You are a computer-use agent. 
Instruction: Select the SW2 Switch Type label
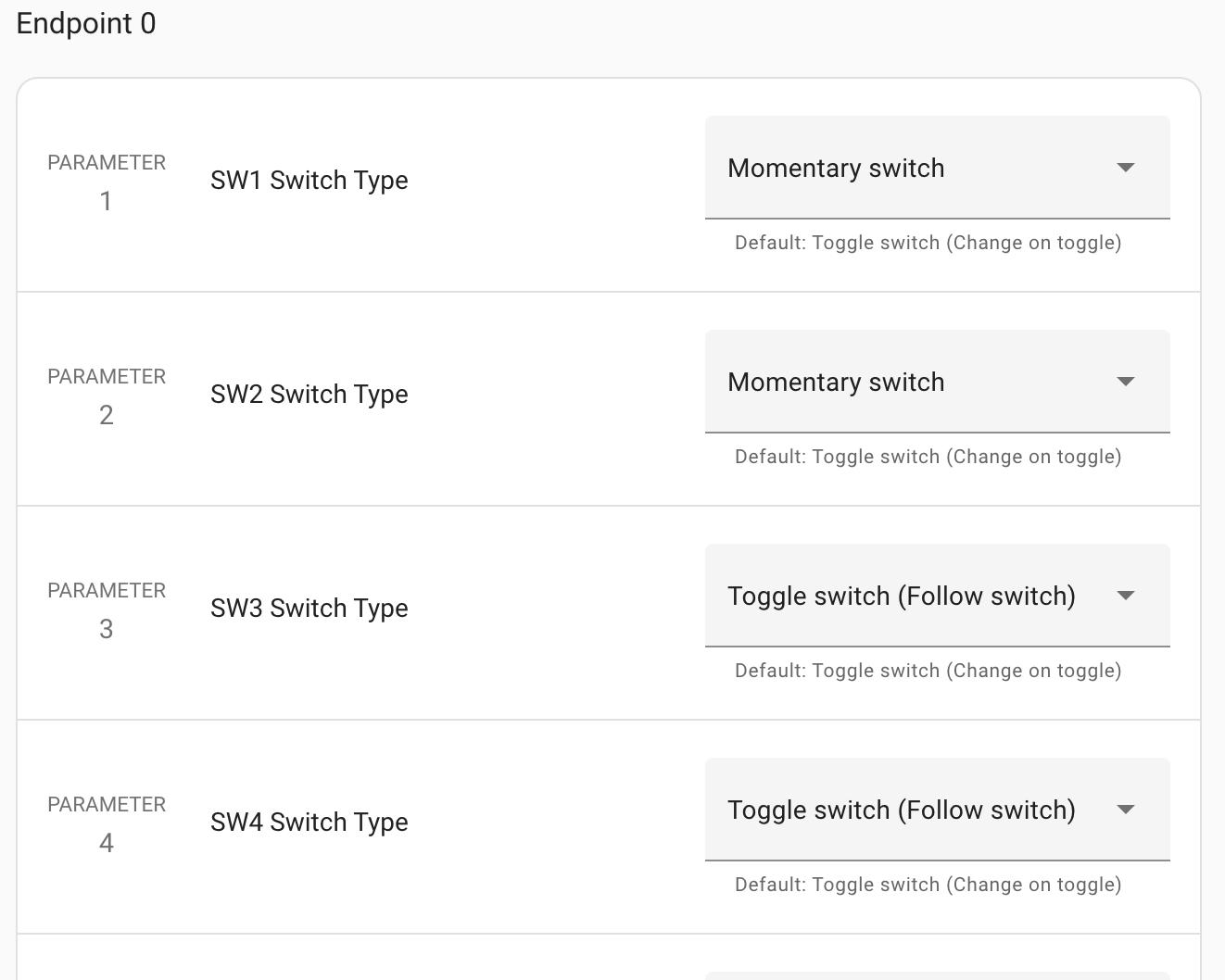tap(309, 395)
